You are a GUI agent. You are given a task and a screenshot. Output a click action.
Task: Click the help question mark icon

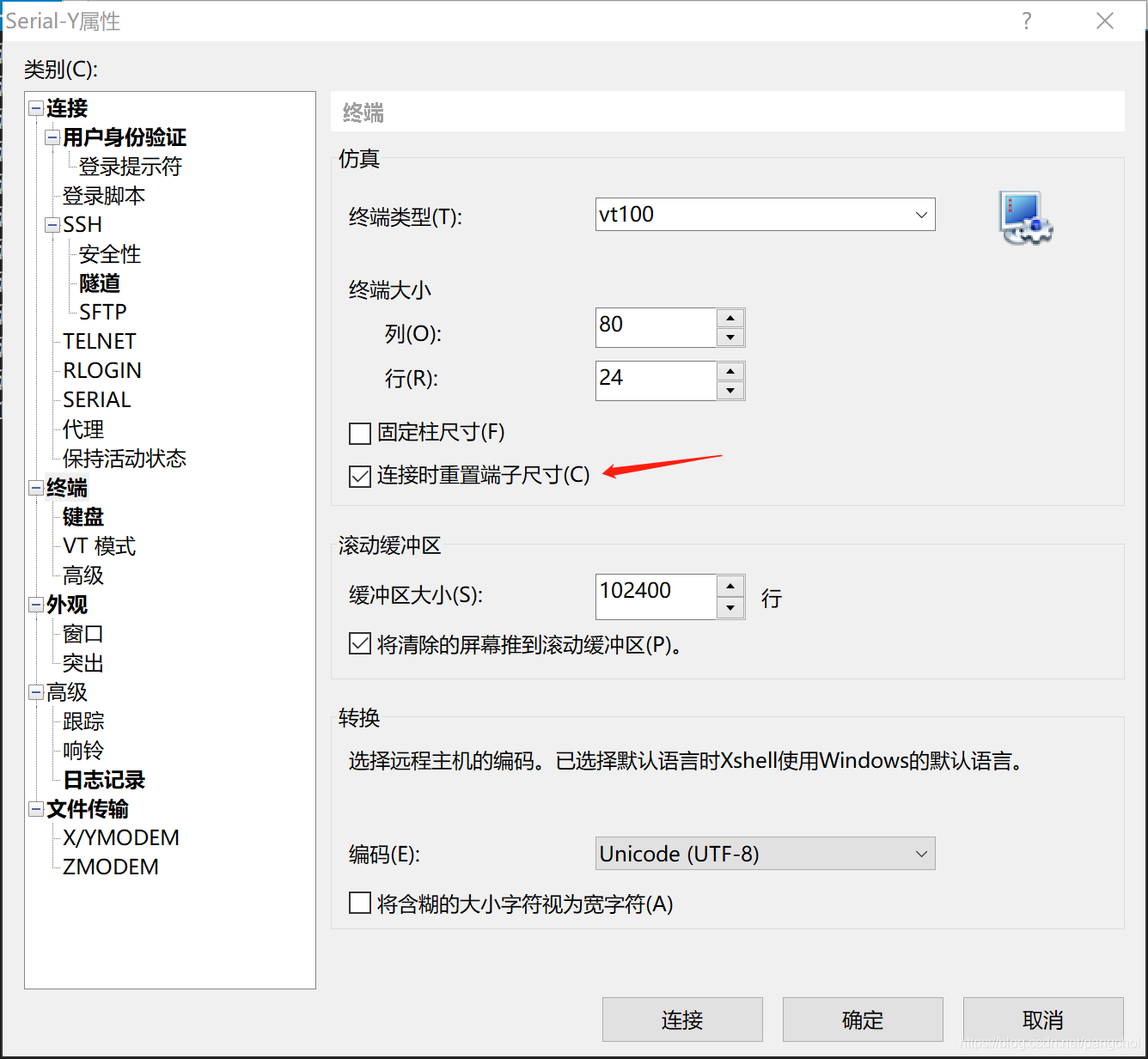tap(1026, 21)
